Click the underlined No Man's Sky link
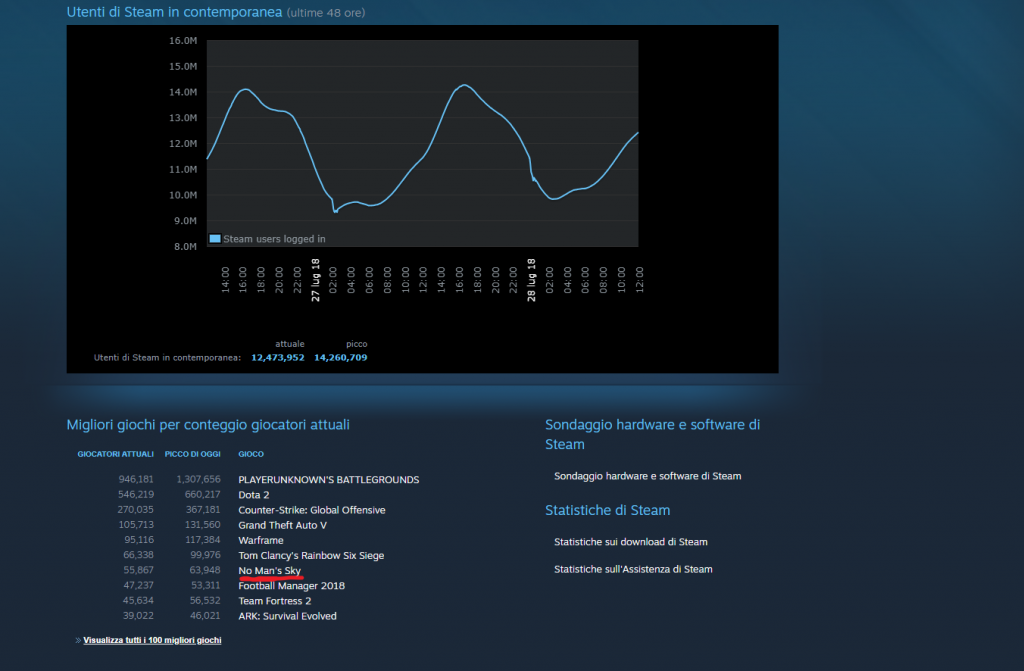1024x671 pixels. click(269, 570)
